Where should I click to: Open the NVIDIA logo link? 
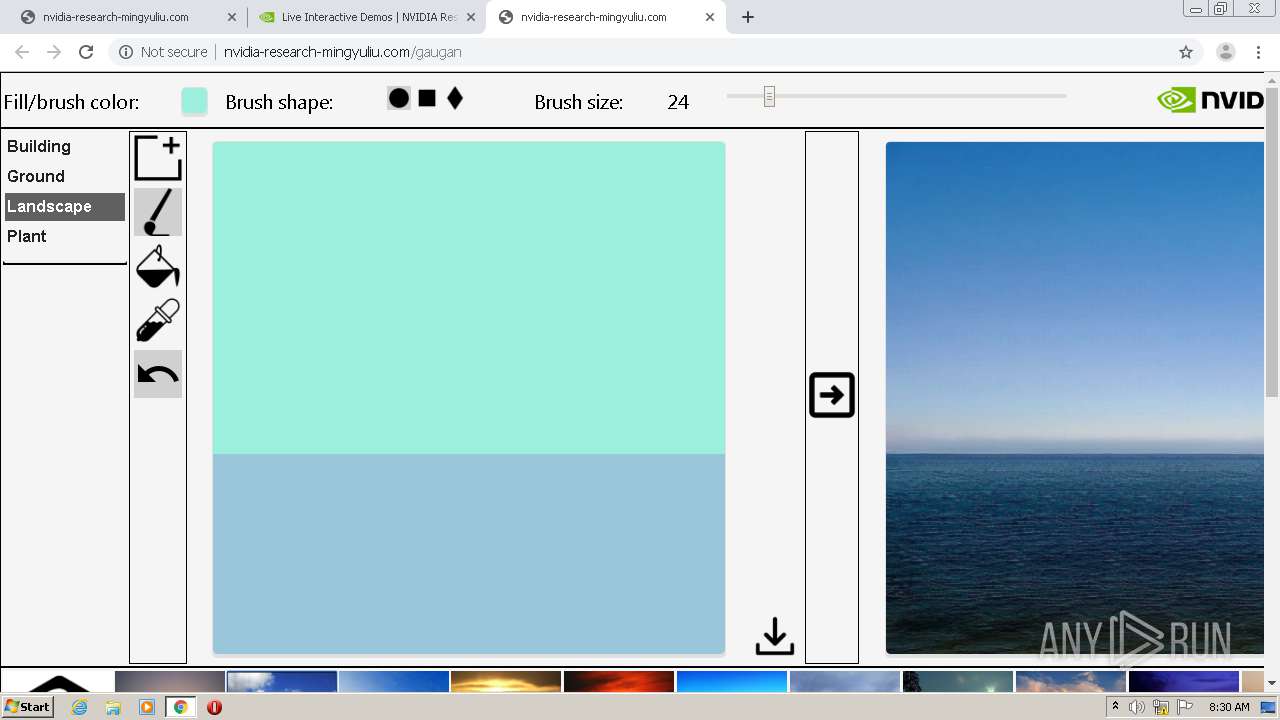(1211, 100)
